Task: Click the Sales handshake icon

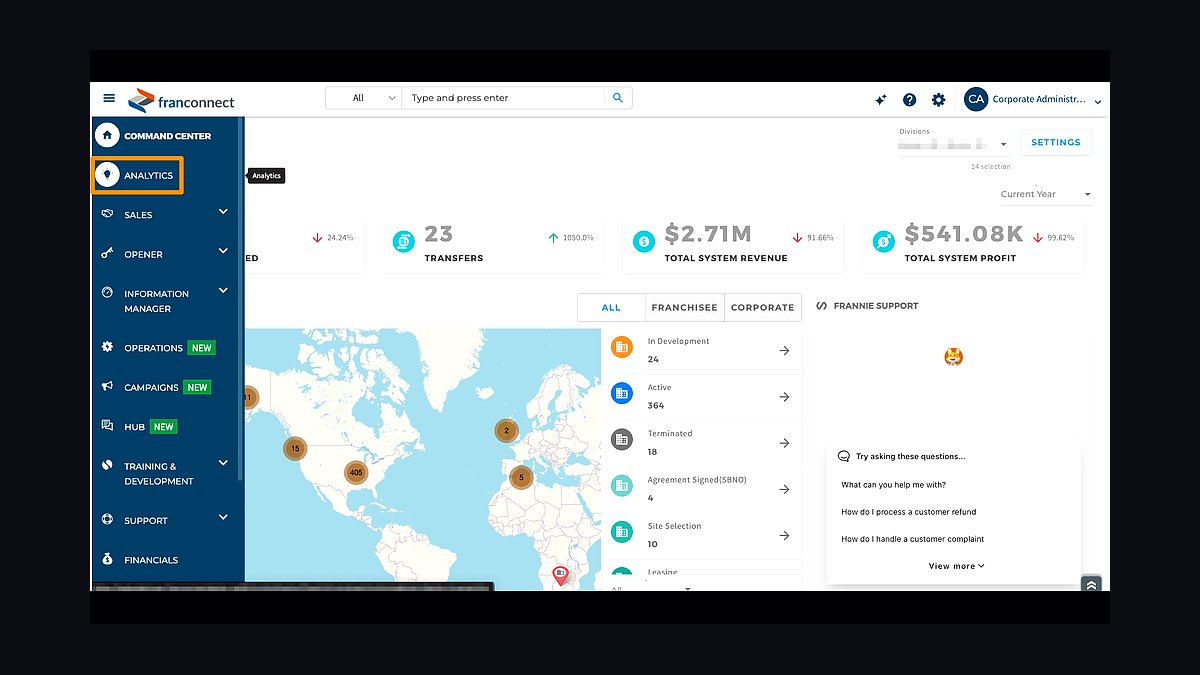Action: 107,214
